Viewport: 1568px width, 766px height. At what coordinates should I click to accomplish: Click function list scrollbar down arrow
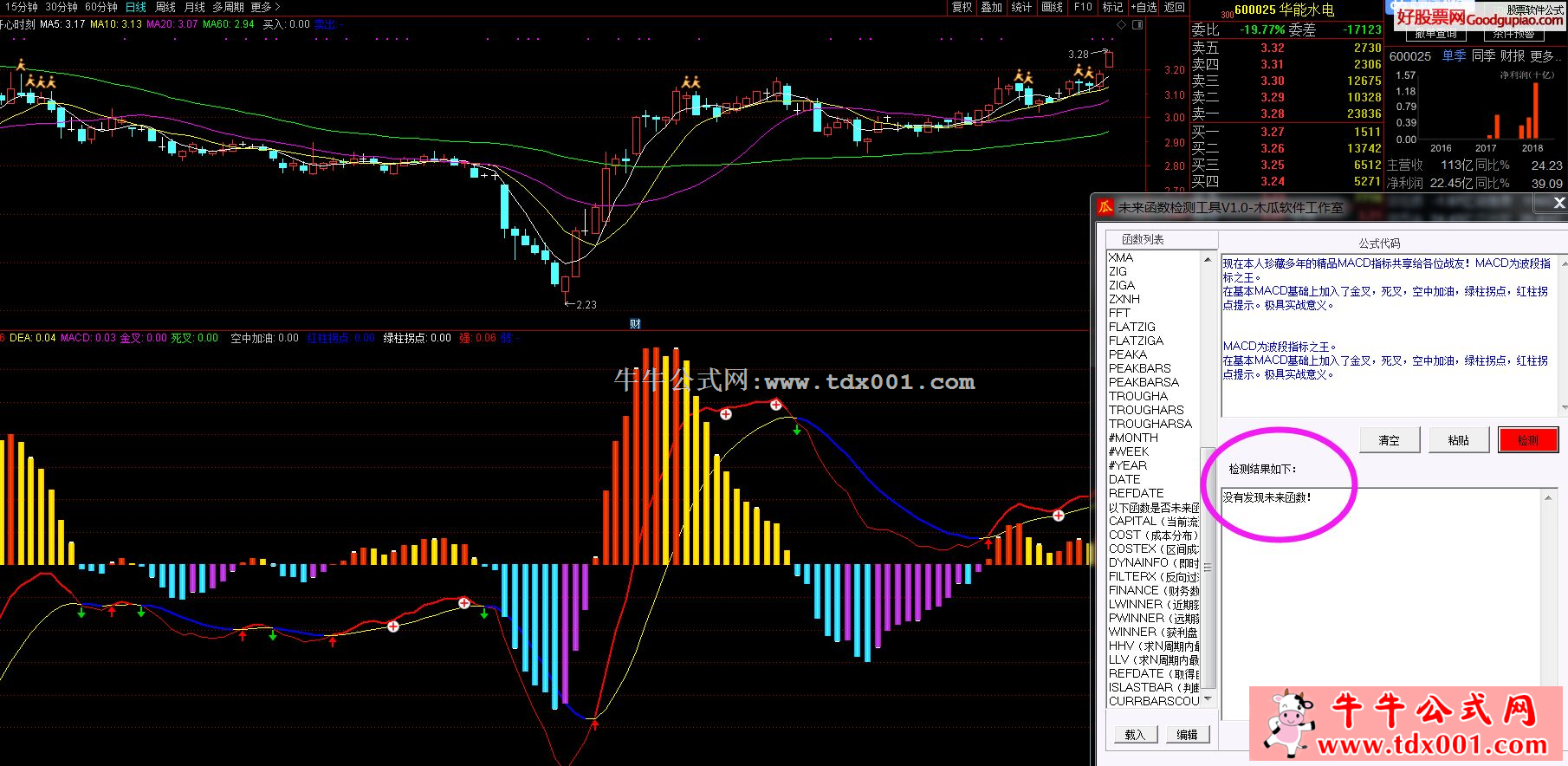point(1208,699)
